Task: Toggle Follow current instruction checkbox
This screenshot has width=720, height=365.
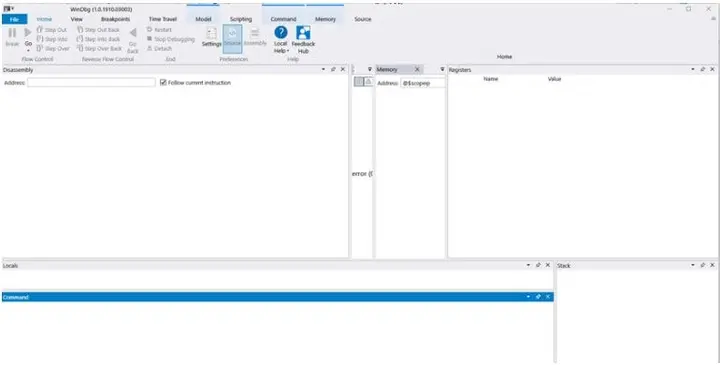Action: tap(163, 83)
